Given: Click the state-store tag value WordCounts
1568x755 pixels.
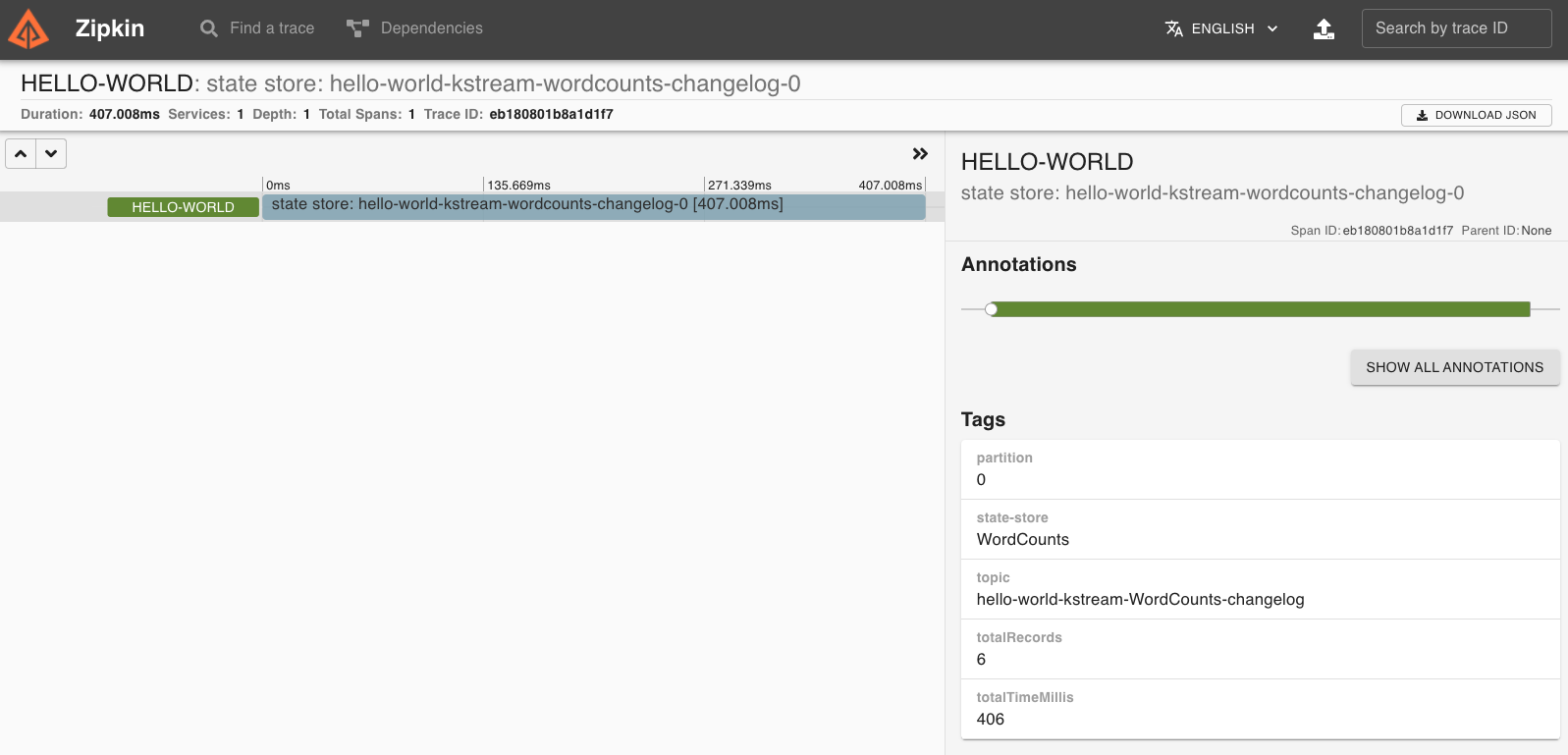Looking at the screenshot, I should [1022, 539].
